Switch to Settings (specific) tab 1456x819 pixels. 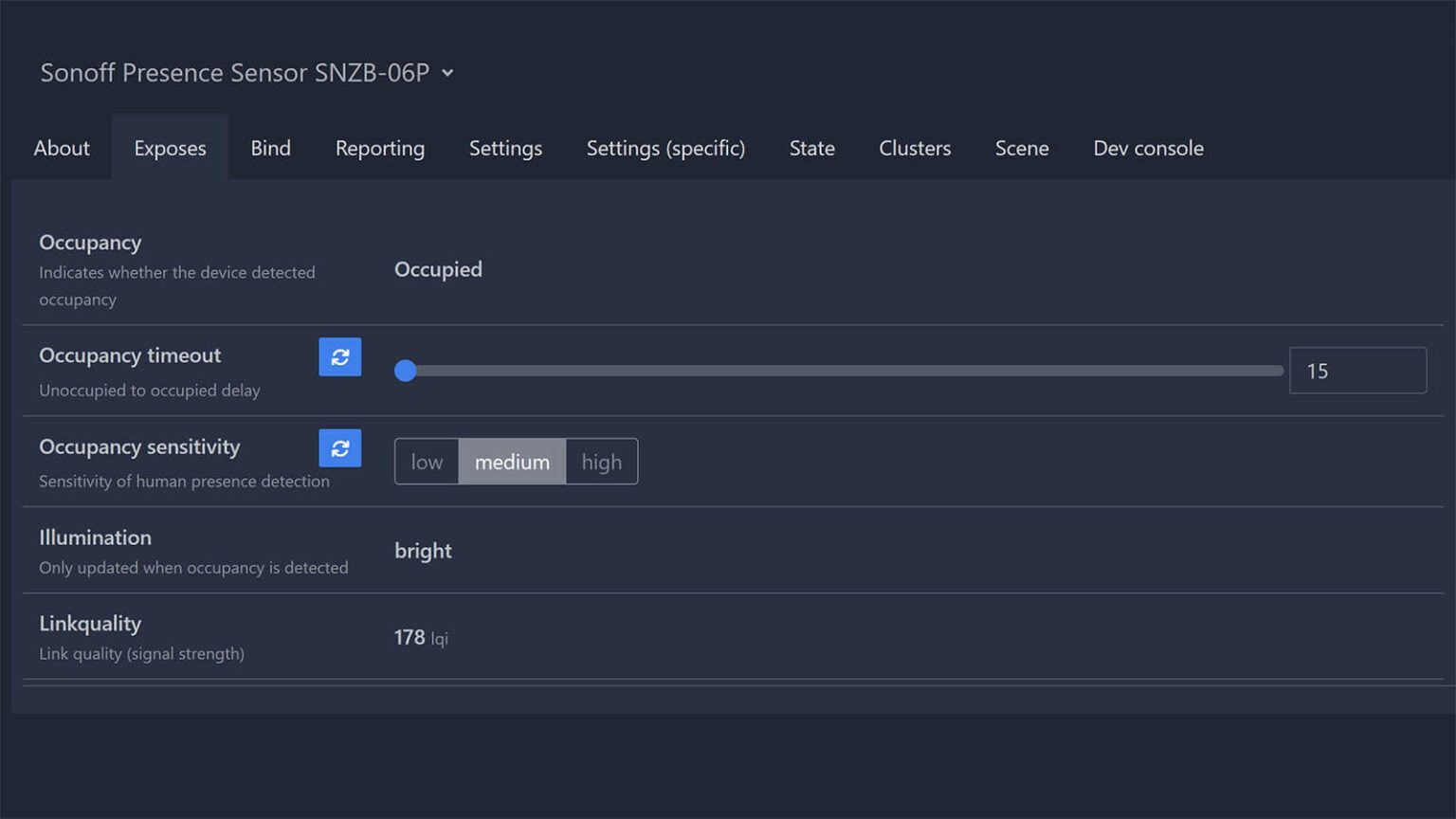665,148
